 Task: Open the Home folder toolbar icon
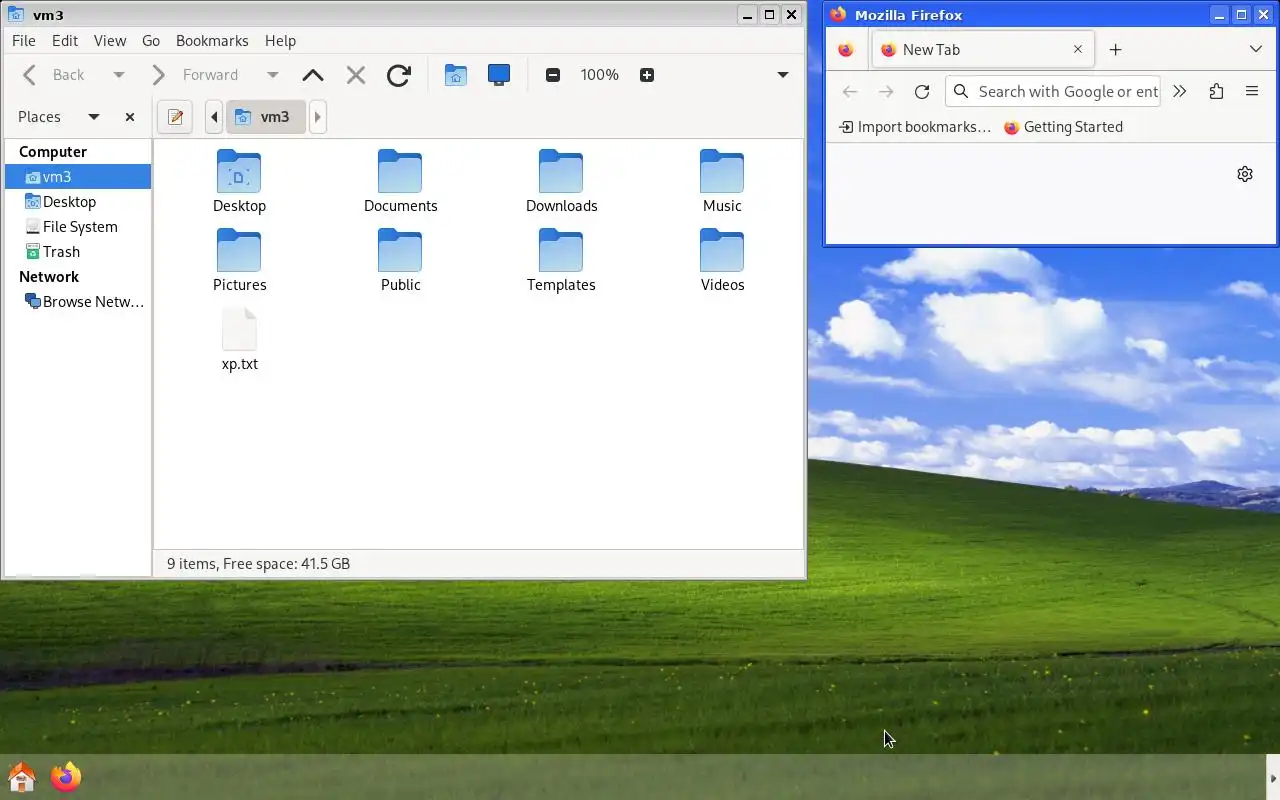coord(456,75)
